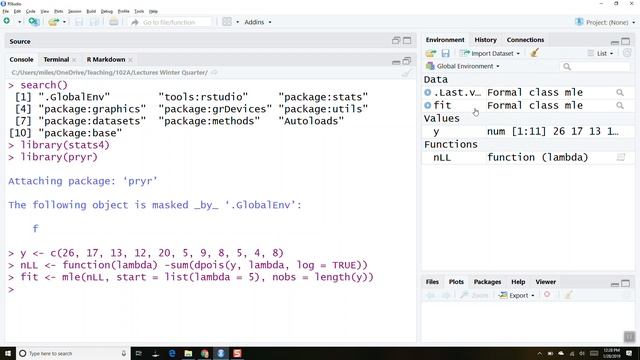
Task: Click the taskbar search box
Action: pyautogui.click(x=73, y=353)
